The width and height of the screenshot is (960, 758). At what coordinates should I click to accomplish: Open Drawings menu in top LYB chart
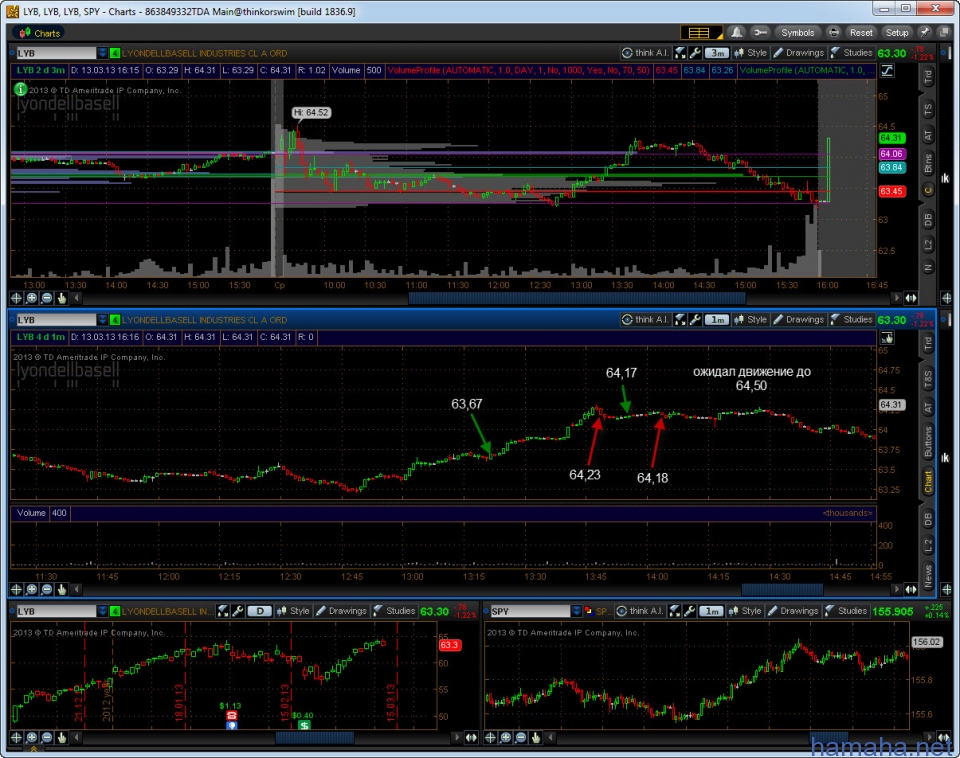(798, 53)
